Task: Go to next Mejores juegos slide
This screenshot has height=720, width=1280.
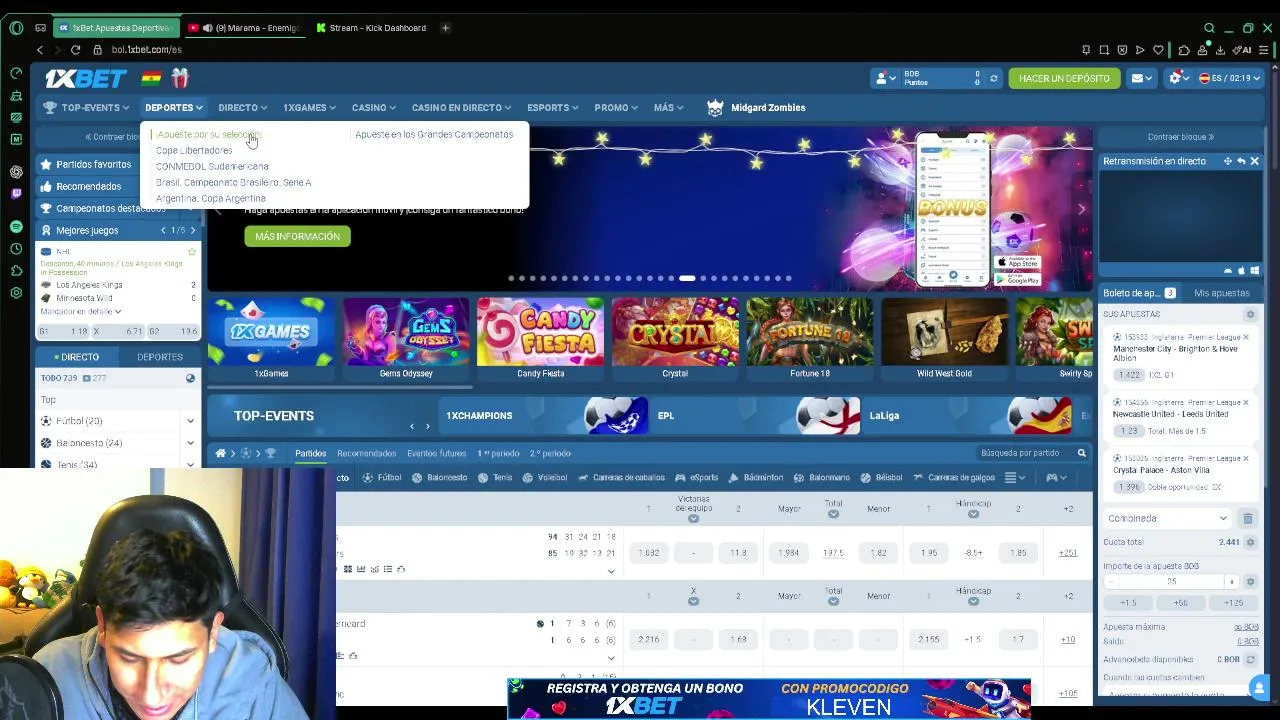Action: point(193,230)
